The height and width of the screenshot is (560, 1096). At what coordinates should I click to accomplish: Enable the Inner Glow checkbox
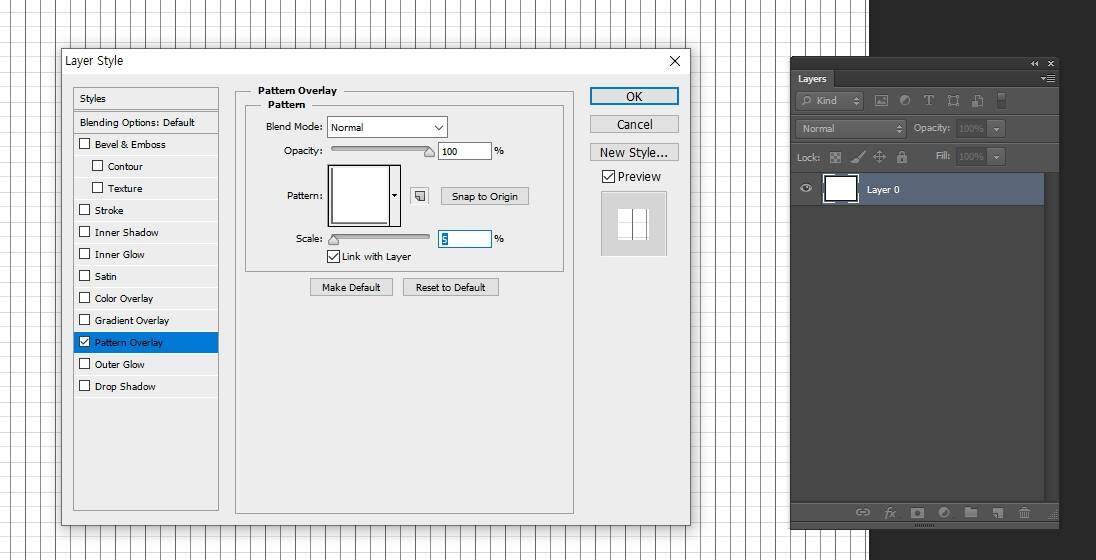pyautogui.click(x=85, y=254)
